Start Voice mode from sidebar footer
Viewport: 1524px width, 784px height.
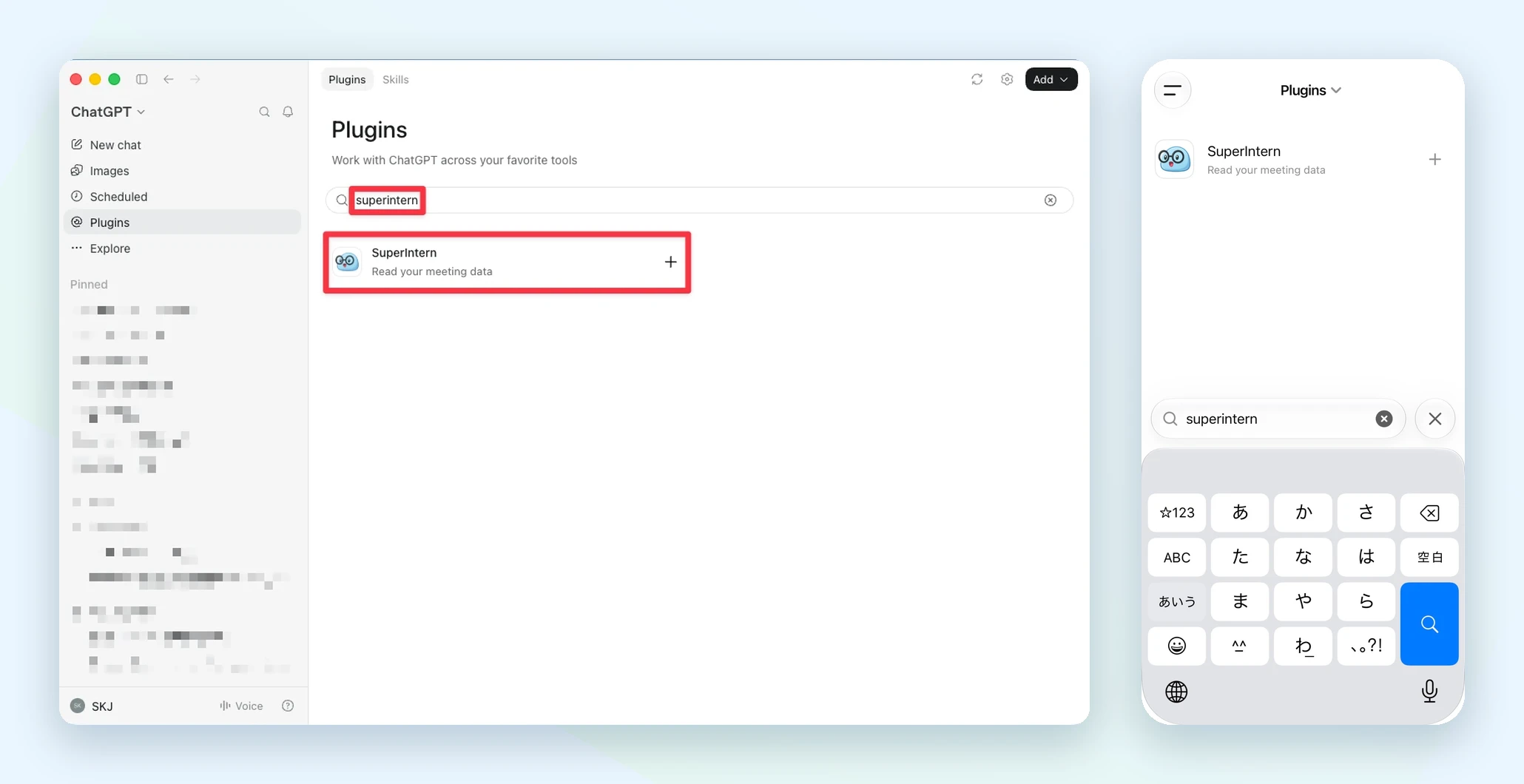[x=241, y=706]
